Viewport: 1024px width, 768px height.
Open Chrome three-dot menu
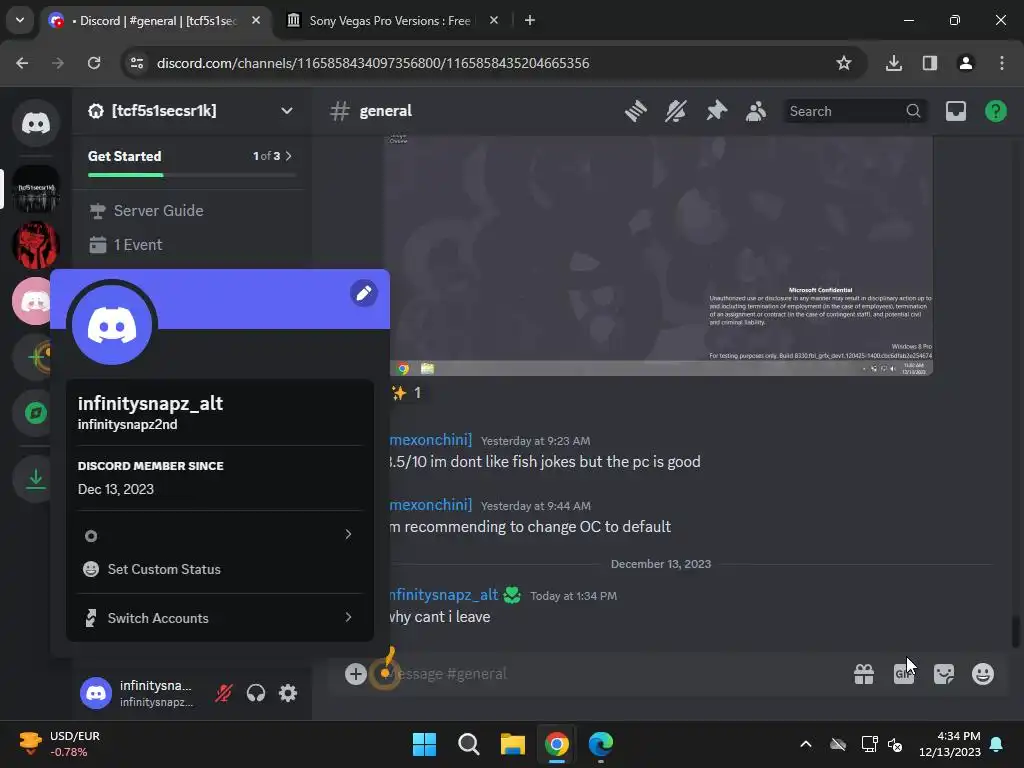(1002, 63)
